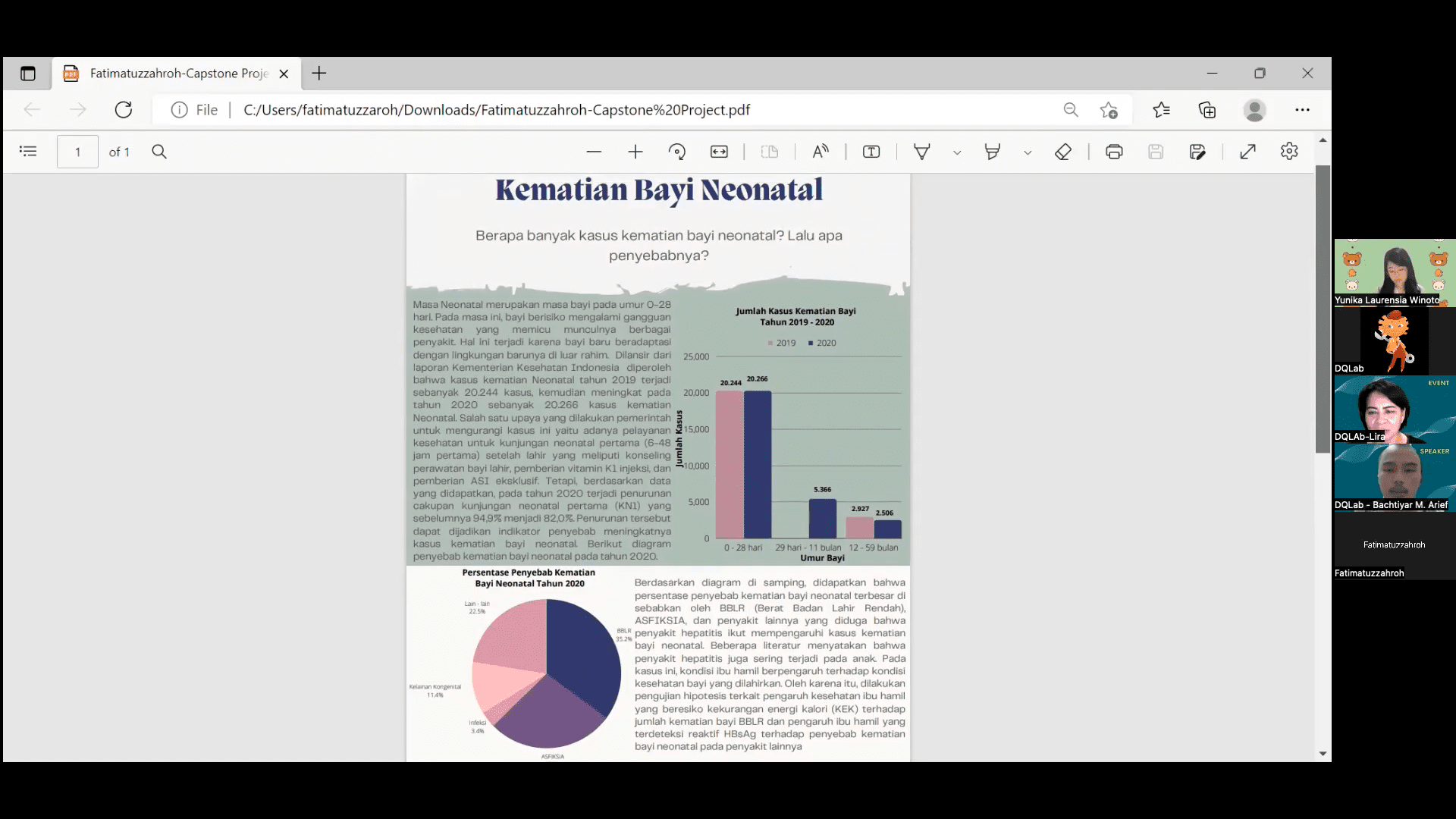Open the table of contents panel

[28, 152]
